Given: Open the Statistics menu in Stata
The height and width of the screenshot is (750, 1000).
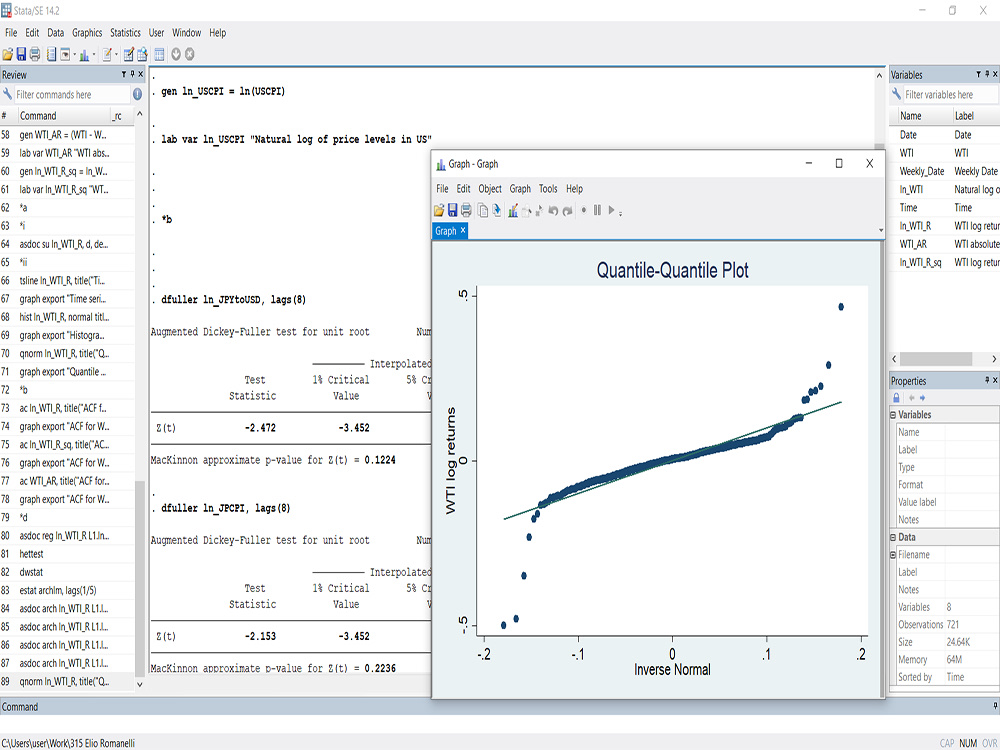Looking at the screenshot, I should click(x=125, y=33).
